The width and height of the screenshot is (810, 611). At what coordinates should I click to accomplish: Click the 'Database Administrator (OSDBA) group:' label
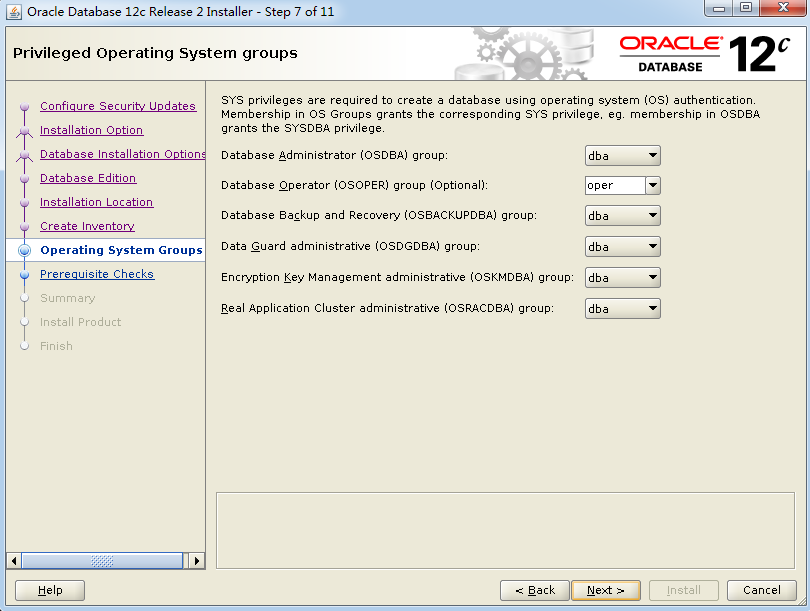click(334, 155)
